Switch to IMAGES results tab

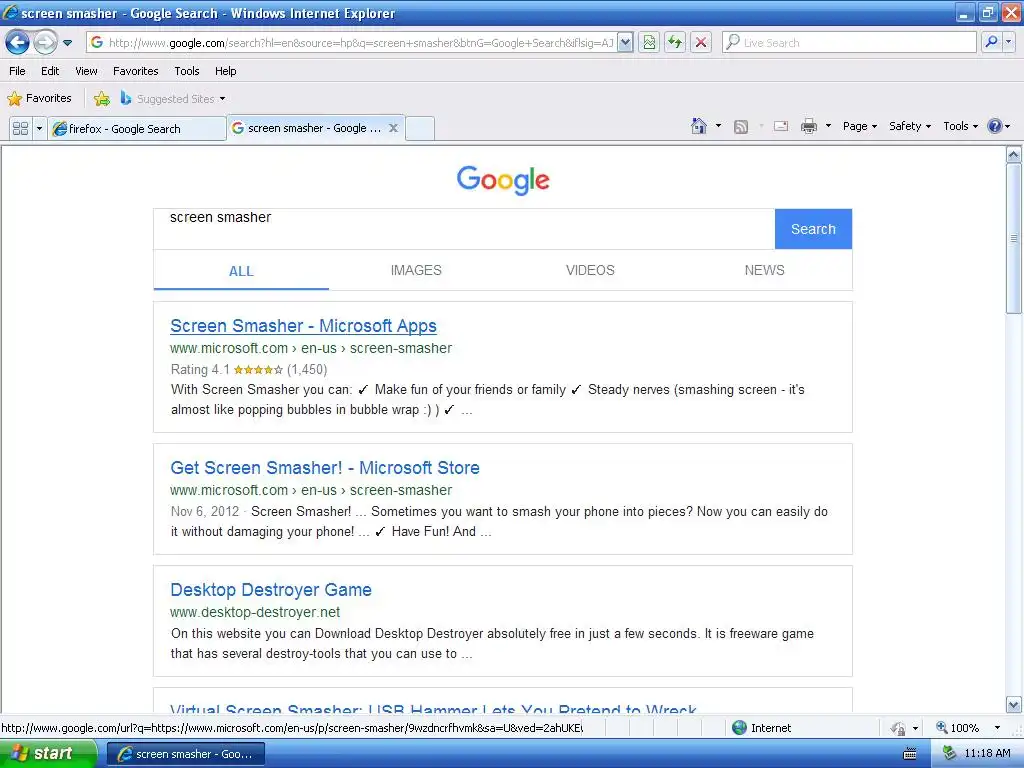tap(416, 270)
